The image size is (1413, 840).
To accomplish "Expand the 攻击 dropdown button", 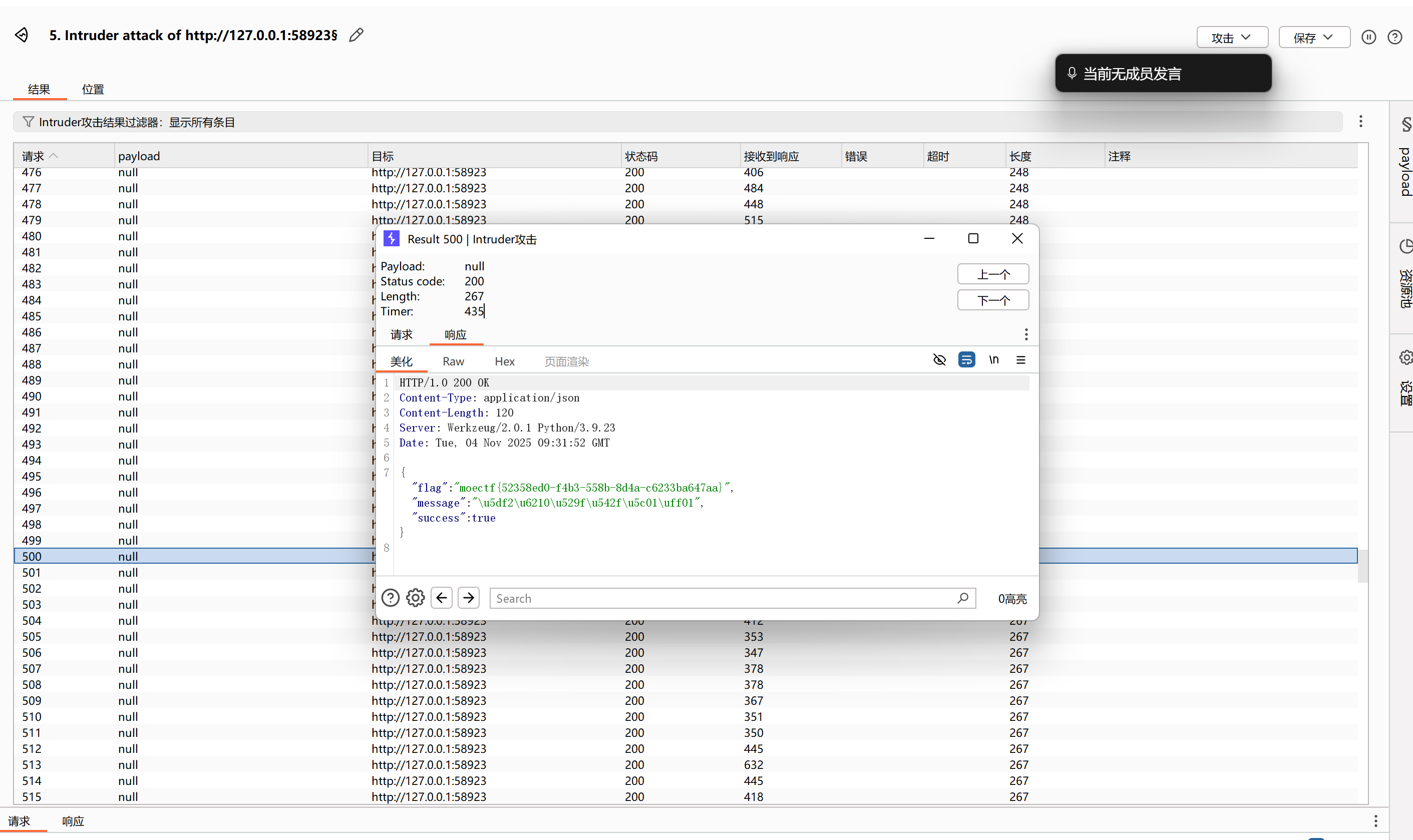I will [x=1231, y=38].
